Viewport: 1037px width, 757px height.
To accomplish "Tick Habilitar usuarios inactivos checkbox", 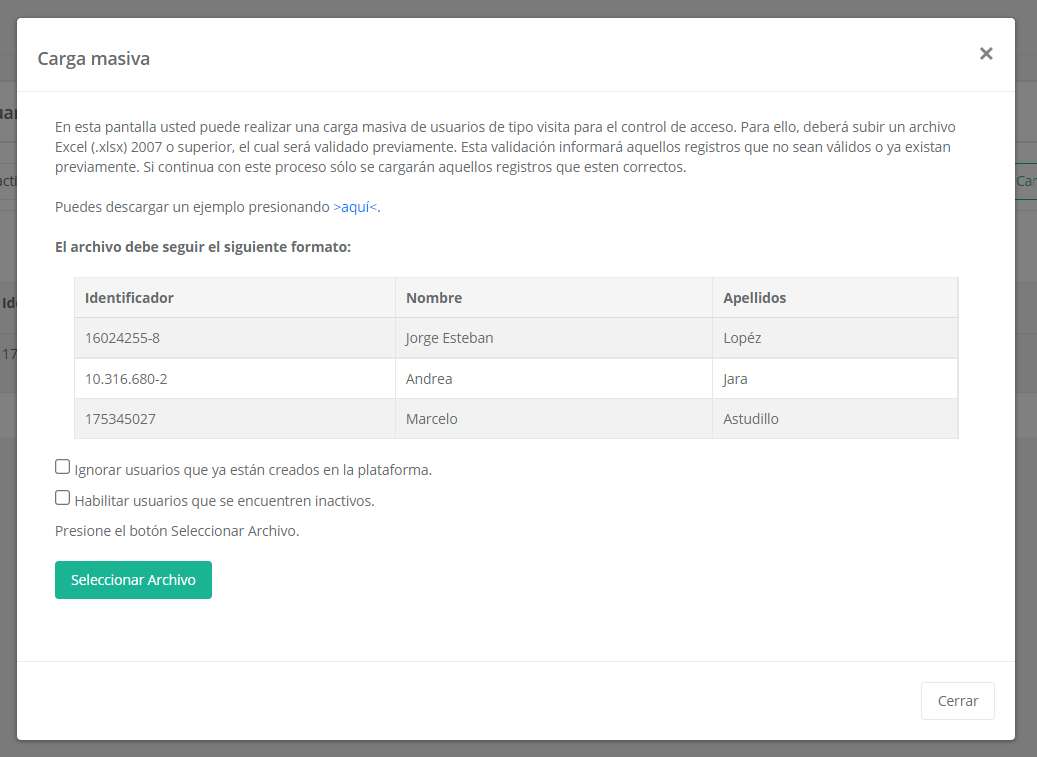I will (x=63, y=498).
